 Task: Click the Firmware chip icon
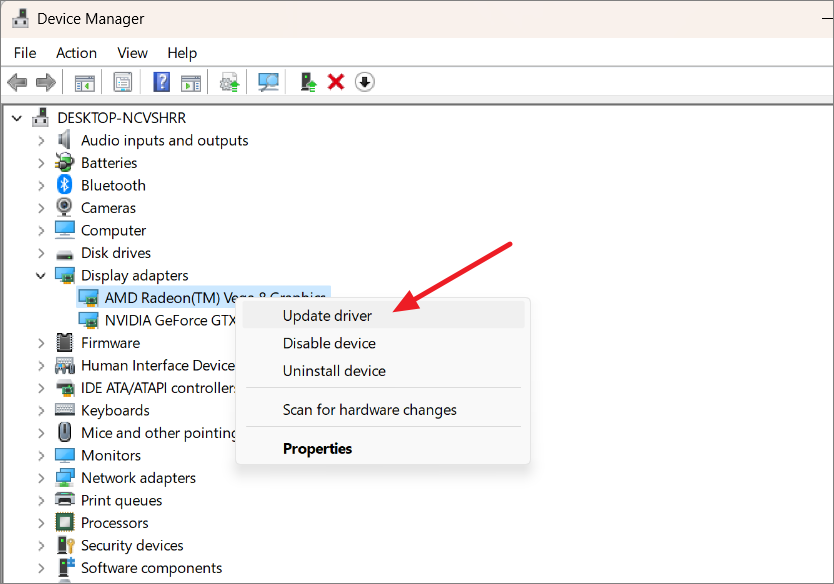coord(64,343)
